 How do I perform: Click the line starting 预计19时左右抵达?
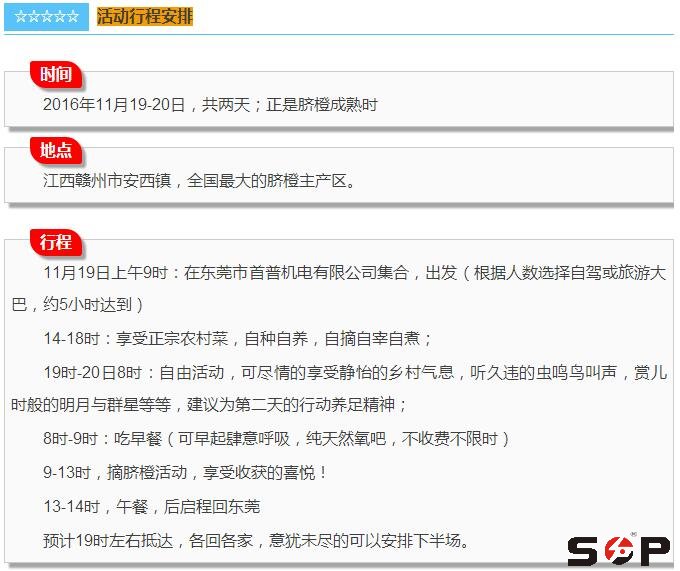coord(256,541)
